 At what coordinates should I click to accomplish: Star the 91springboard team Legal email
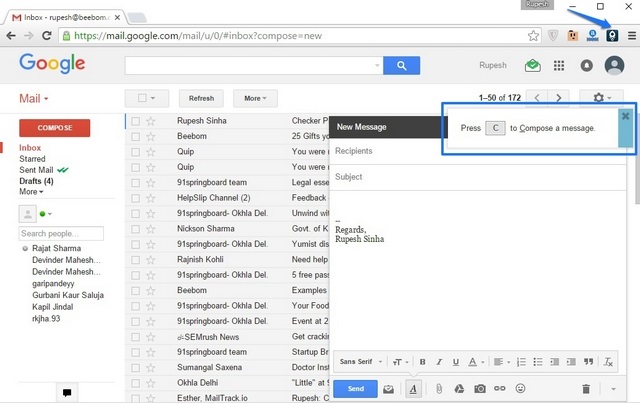(151, 183)
